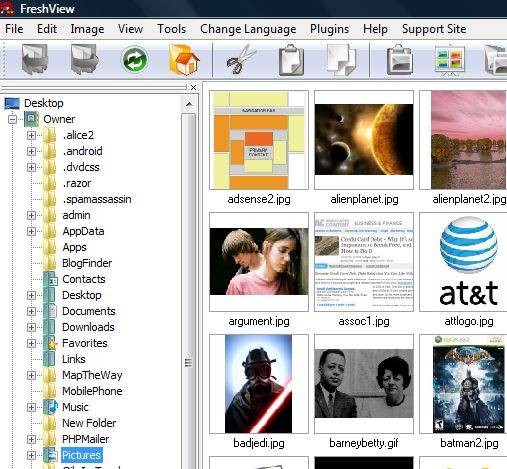Start the slideshow presentation icon

450,60
